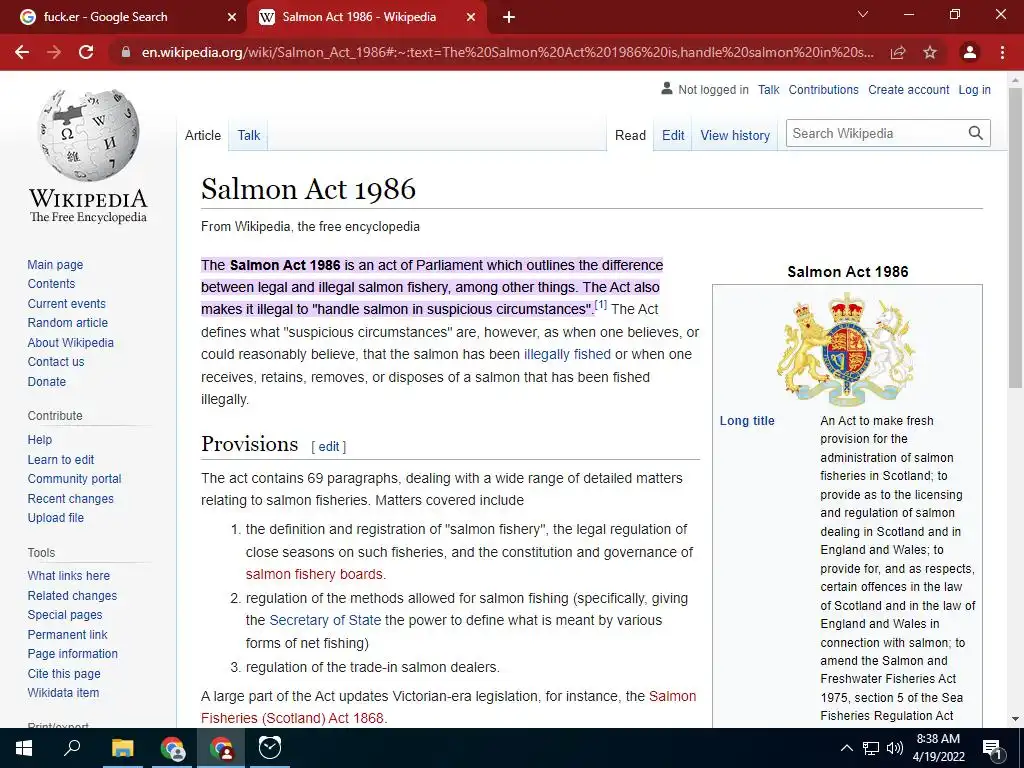Open a new tab with the plus button

pyautogui.click(x=509, y=17)
